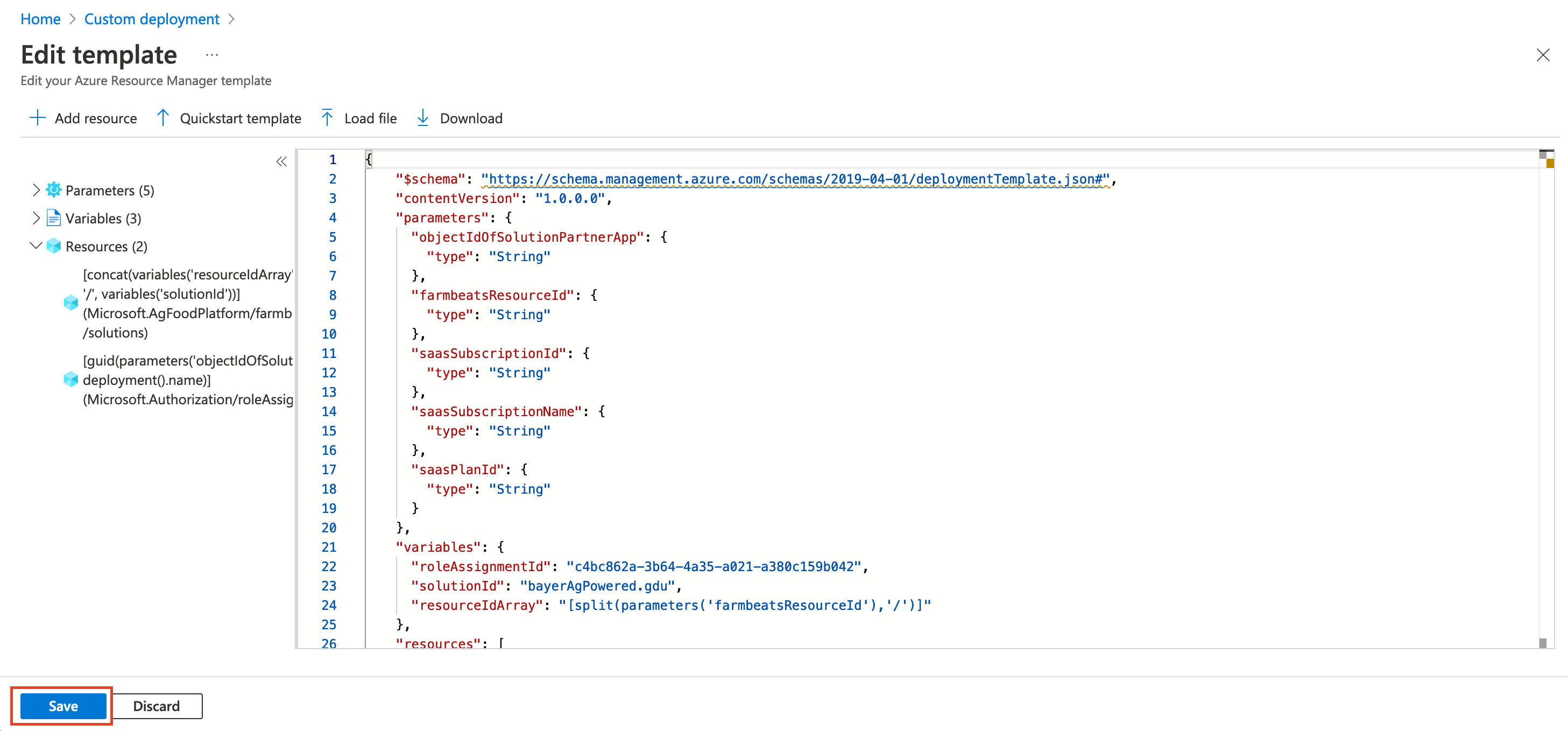Open the ellipsis more options menu
The height and width of the screenshot is (731, 1568).
[212, 55]
